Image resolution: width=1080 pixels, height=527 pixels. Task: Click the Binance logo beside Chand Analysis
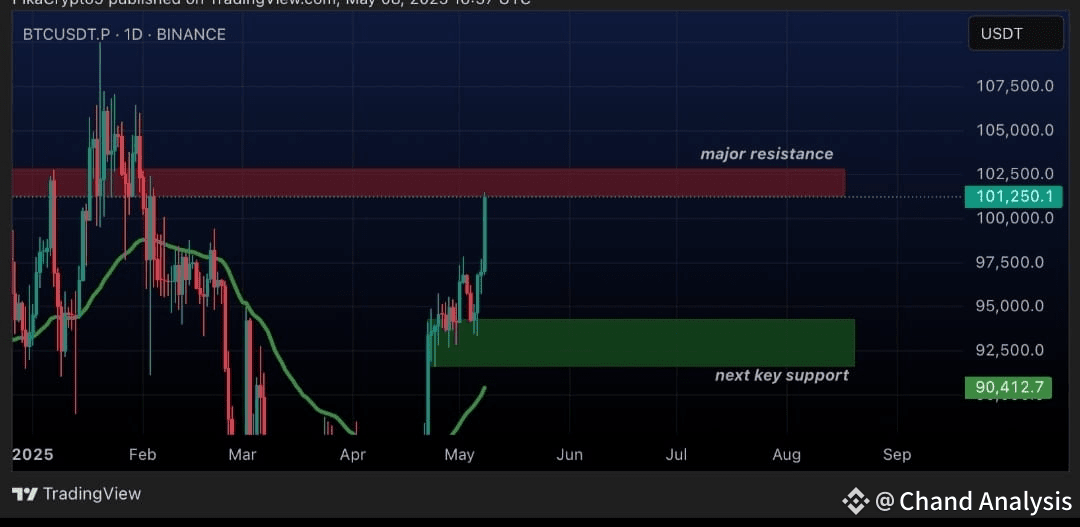tap(856, 502)
